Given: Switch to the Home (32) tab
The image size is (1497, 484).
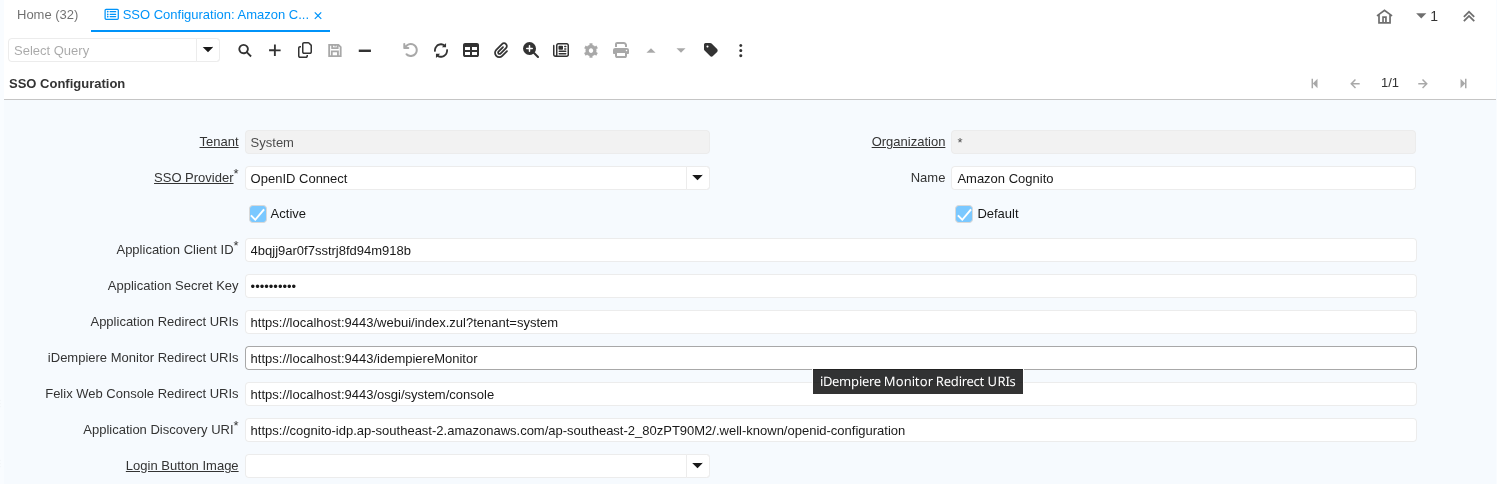Looking at the screenshot, I should [x=47, y=15].
